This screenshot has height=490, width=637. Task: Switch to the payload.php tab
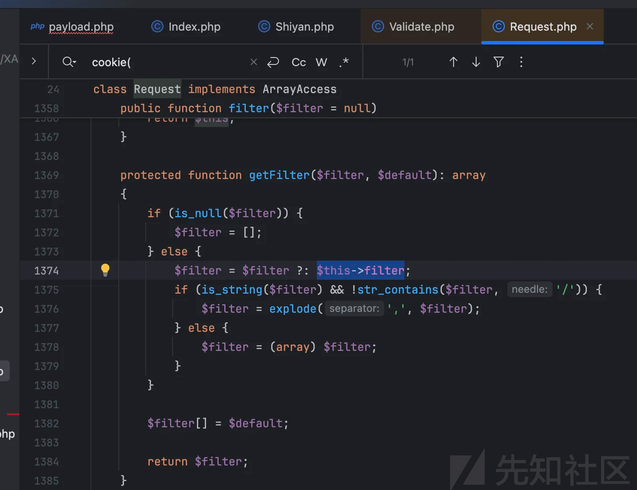coord(72,27)
